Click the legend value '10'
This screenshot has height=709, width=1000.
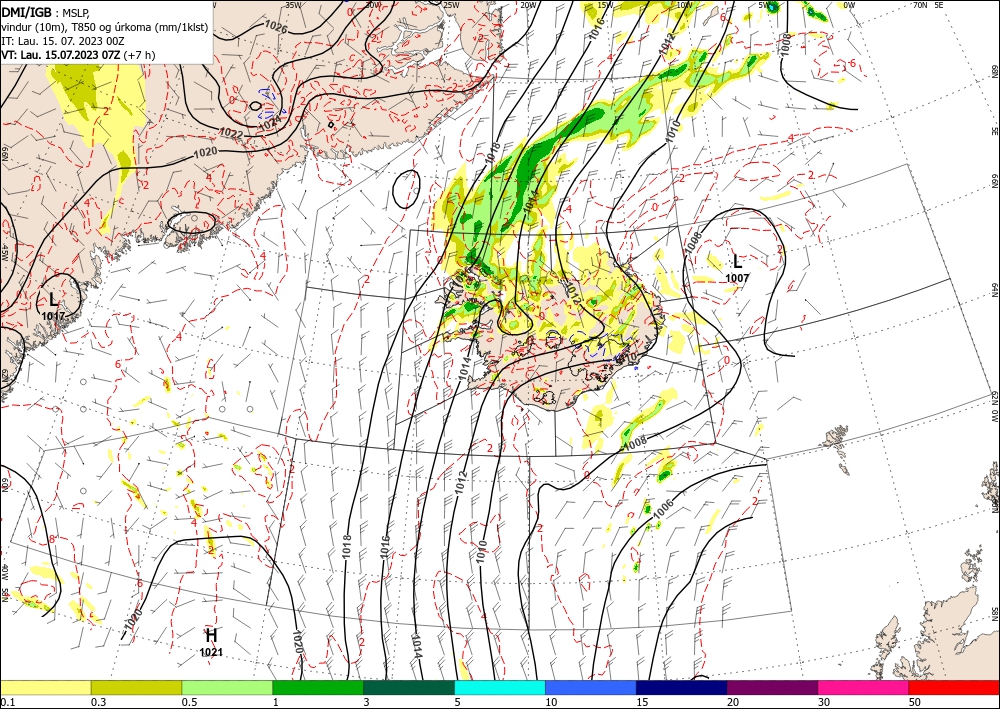point(551,702)
